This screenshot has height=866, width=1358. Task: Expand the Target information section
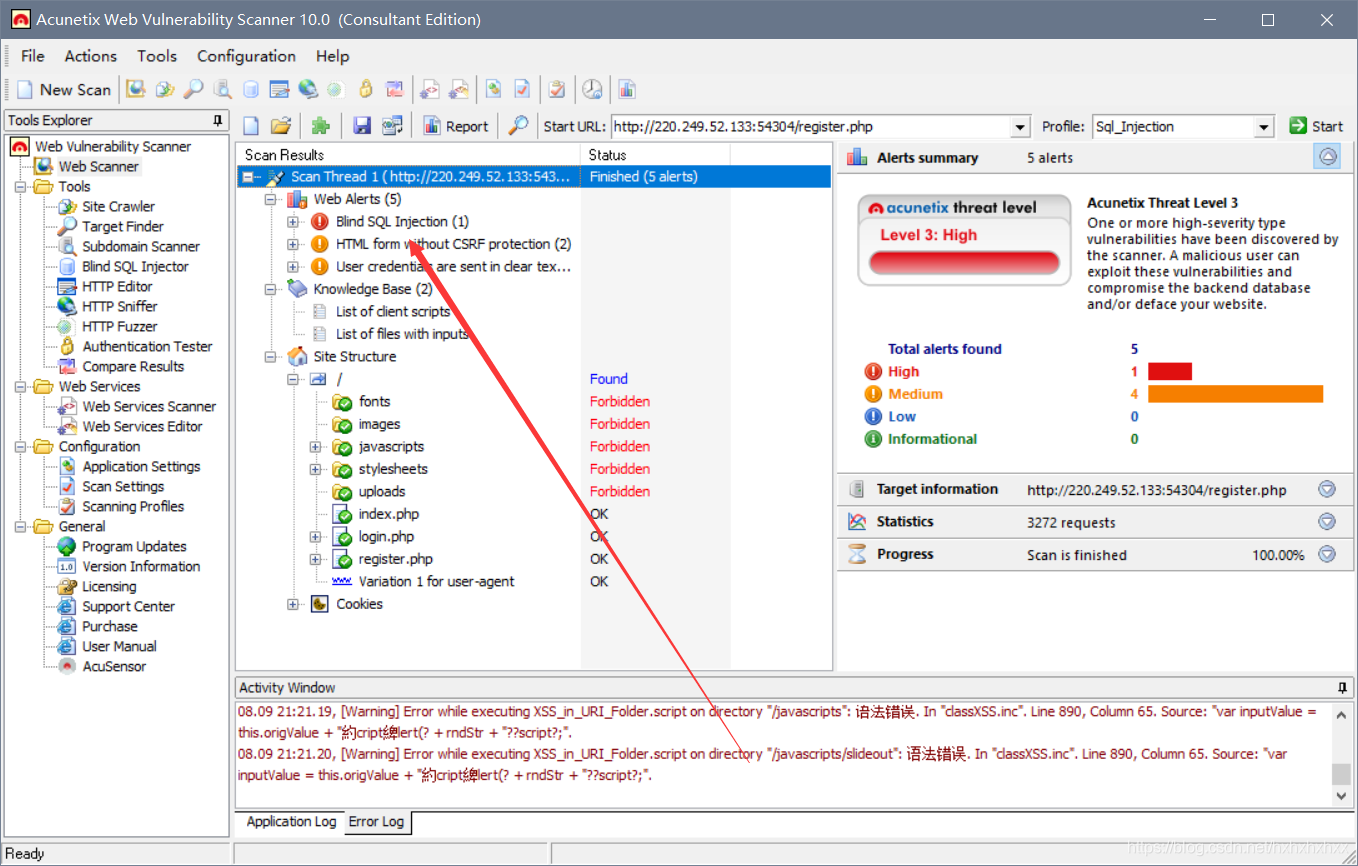pos(1327,490)
